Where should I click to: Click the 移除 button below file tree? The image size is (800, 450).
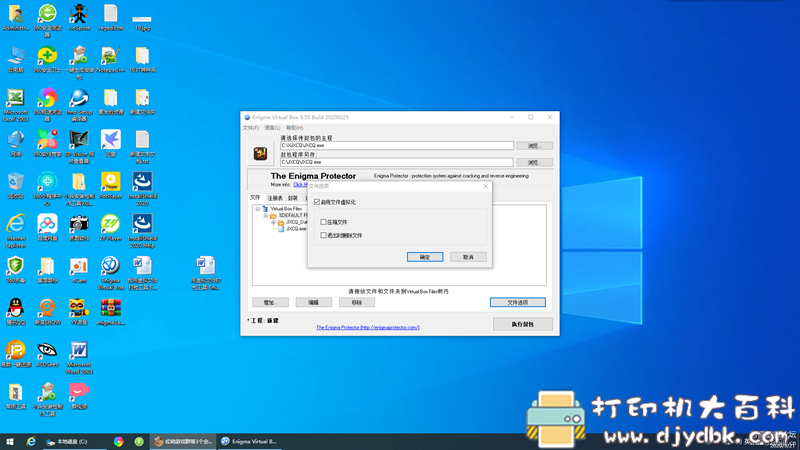(357, 303)
